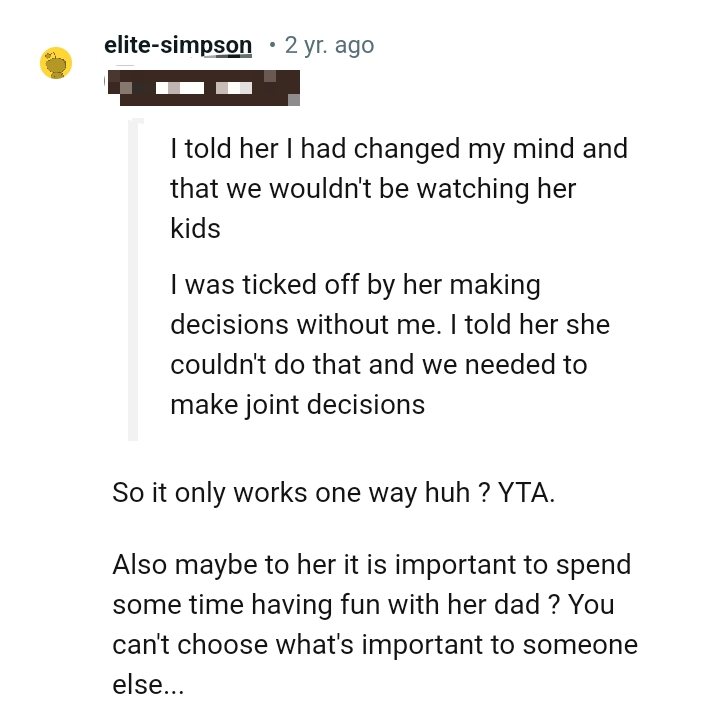
Task: Click the line "Also maybe to her it is important to spend"
Action: [371, 565]
